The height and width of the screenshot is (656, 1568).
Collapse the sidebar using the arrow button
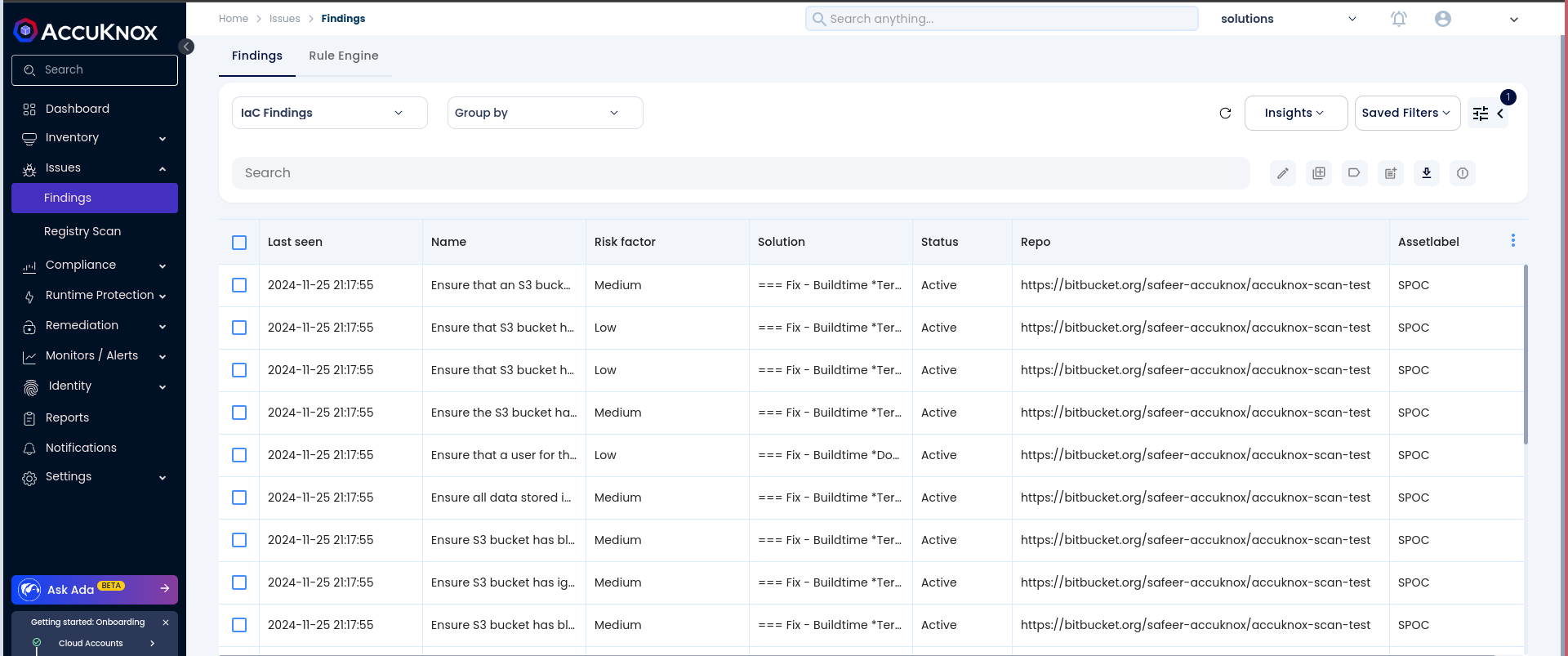coord(187,47)
